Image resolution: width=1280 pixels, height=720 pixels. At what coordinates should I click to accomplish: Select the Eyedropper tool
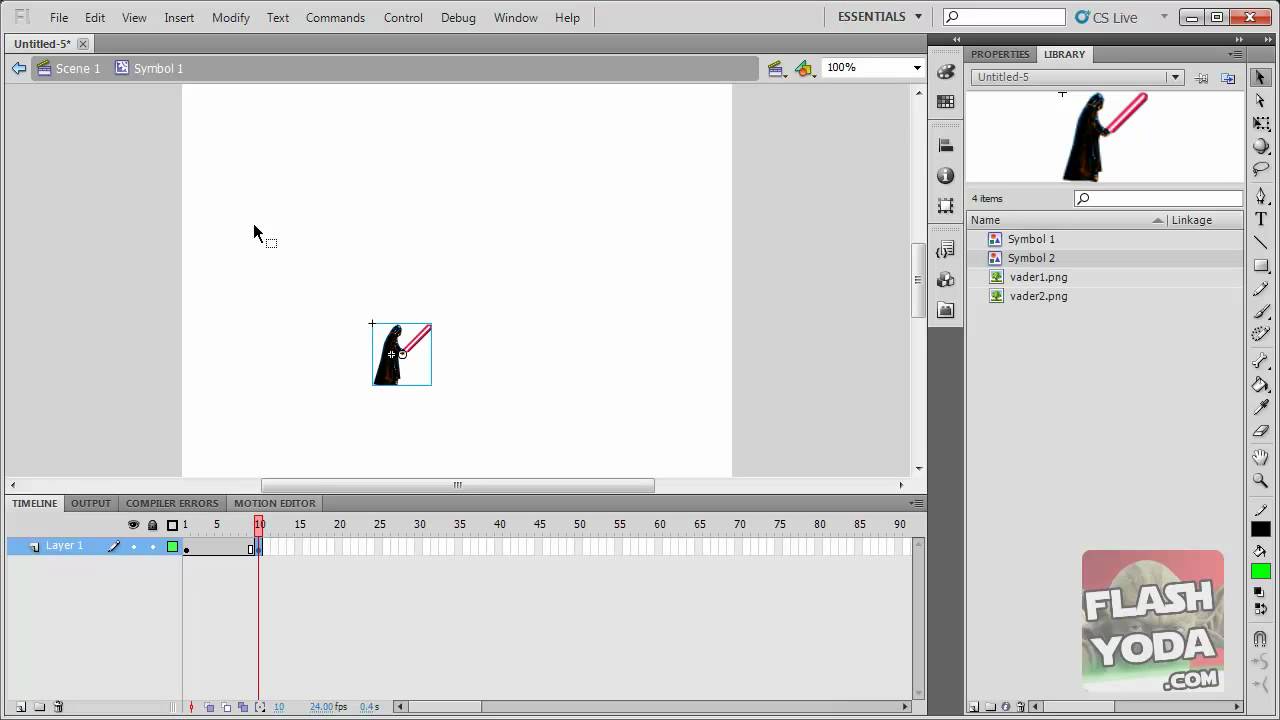pyautogui.click(x=1261, y=408)
